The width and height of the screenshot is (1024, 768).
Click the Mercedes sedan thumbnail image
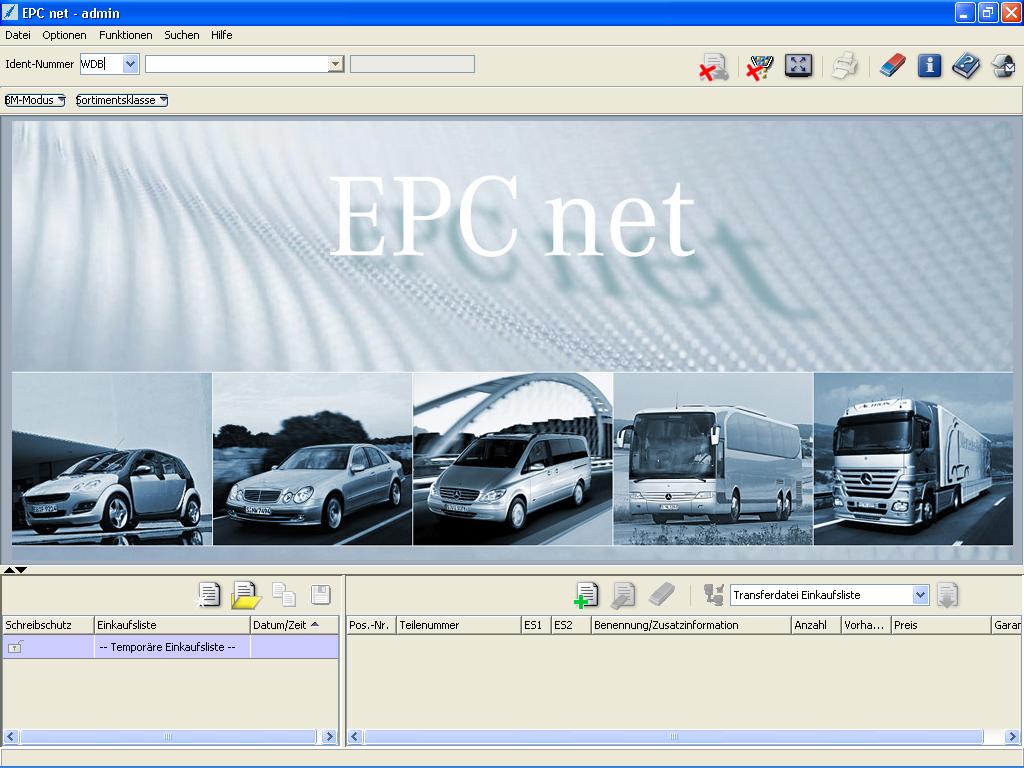click(312, 459)
